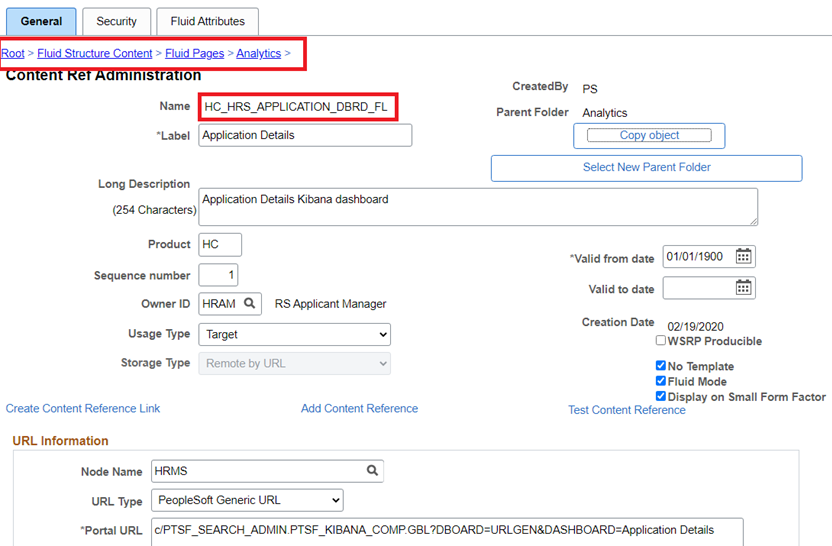Open the Create Content Reference Link
This screenshot has height=546, width=832.
(x=83, y=408)
